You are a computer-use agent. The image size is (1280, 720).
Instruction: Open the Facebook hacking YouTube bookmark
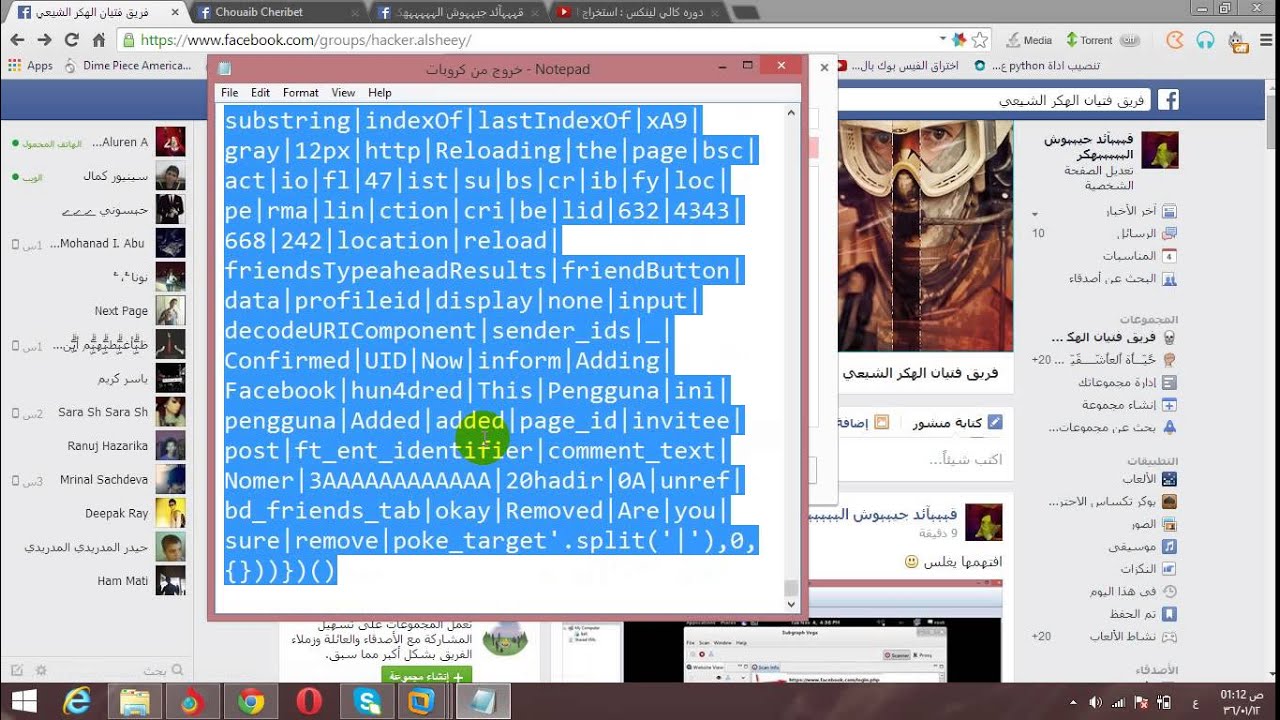(x=897, y=66)
